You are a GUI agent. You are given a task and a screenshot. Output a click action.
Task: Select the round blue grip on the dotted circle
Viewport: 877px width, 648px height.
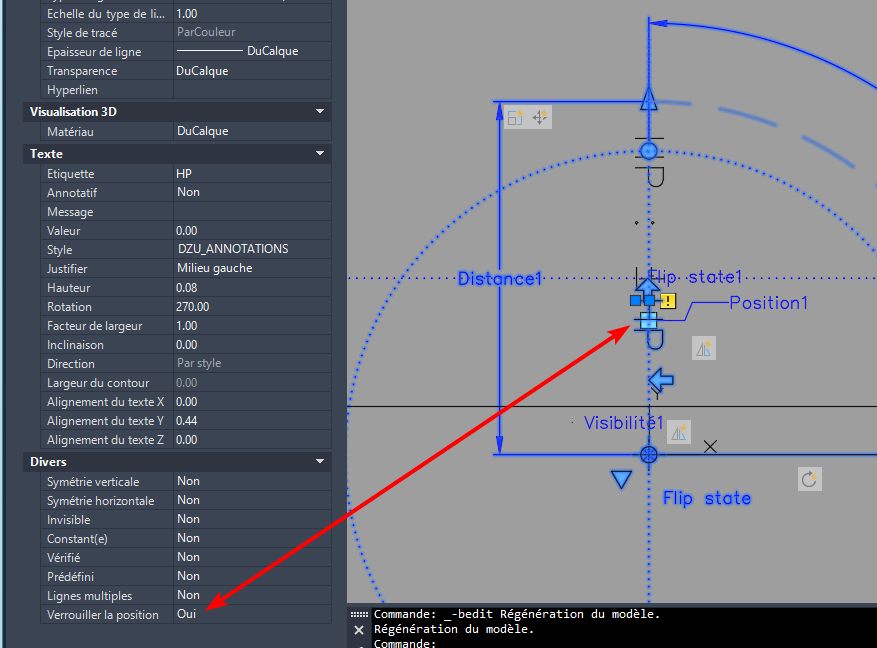pyautogui.click(x=649, y=151)
